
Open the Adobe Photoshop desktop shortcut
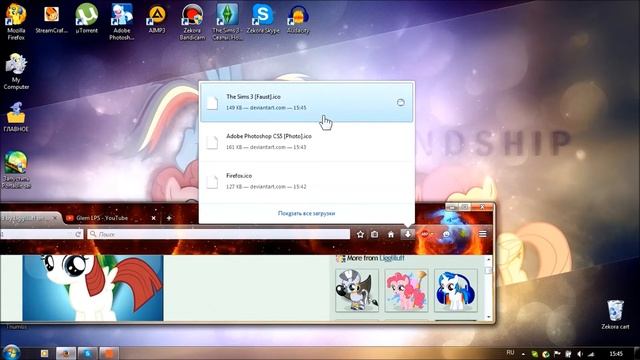tap(122, 21)
